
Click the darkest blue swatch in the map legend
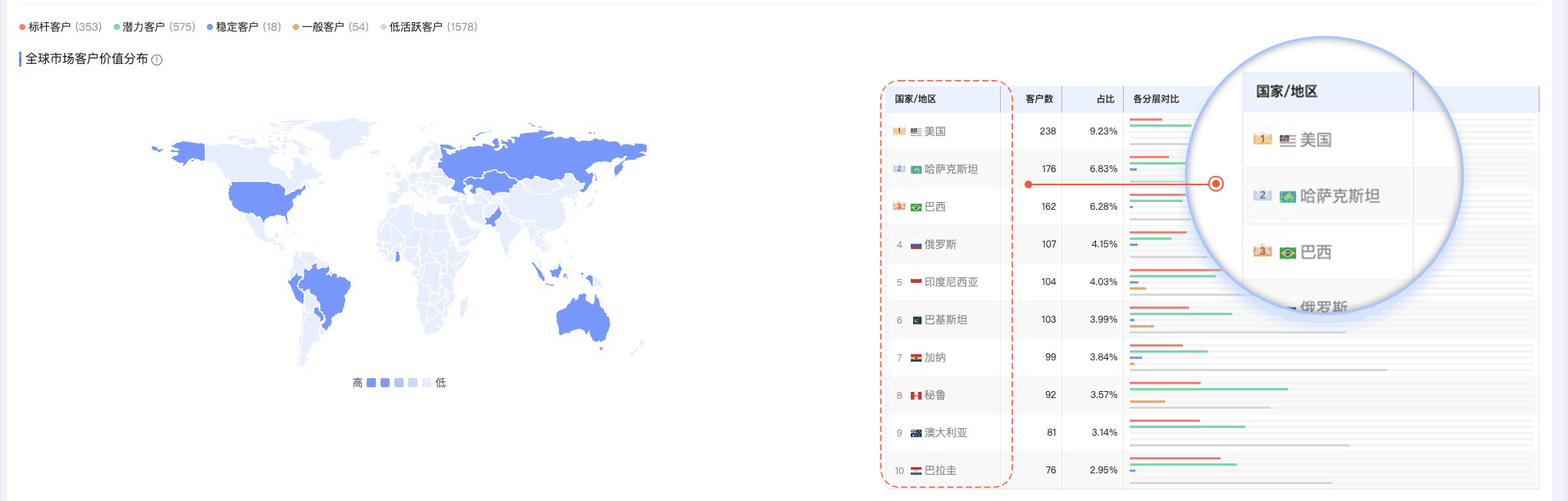point(370,382)
